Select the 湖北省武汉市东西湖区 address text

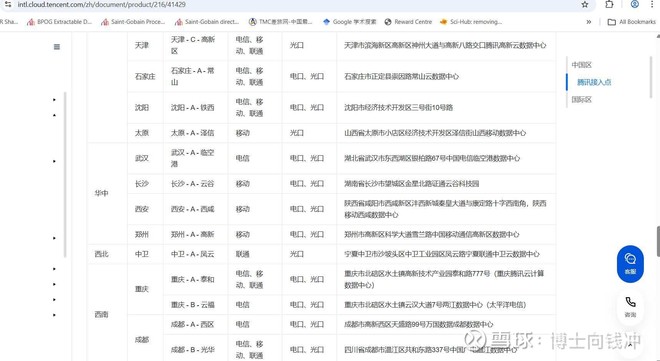pos(432,158)
